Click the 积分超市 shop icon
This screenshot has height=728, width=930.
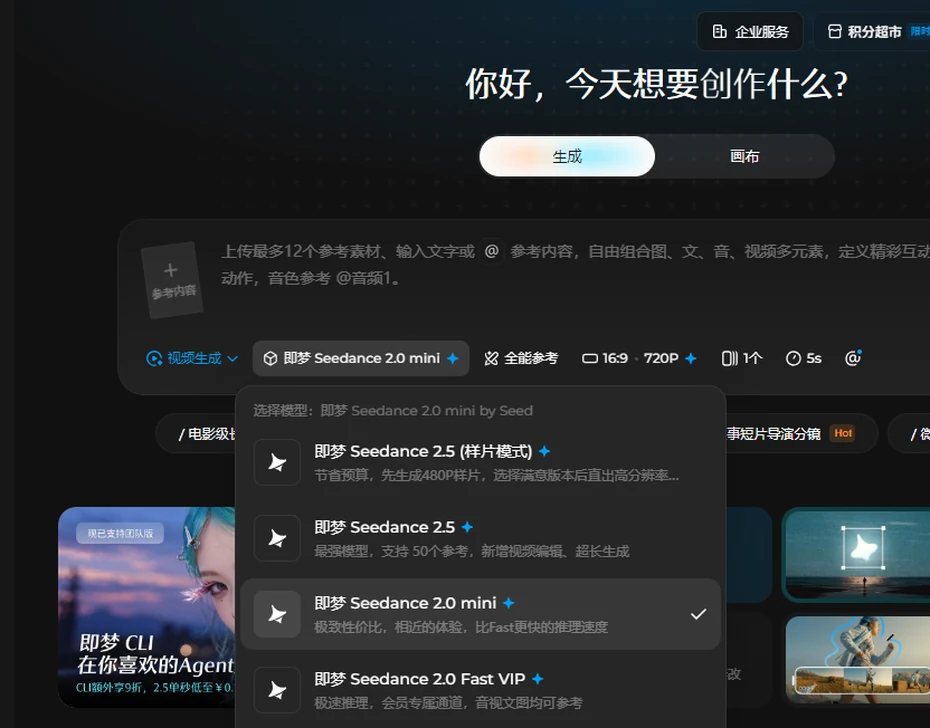coord(835,31)
